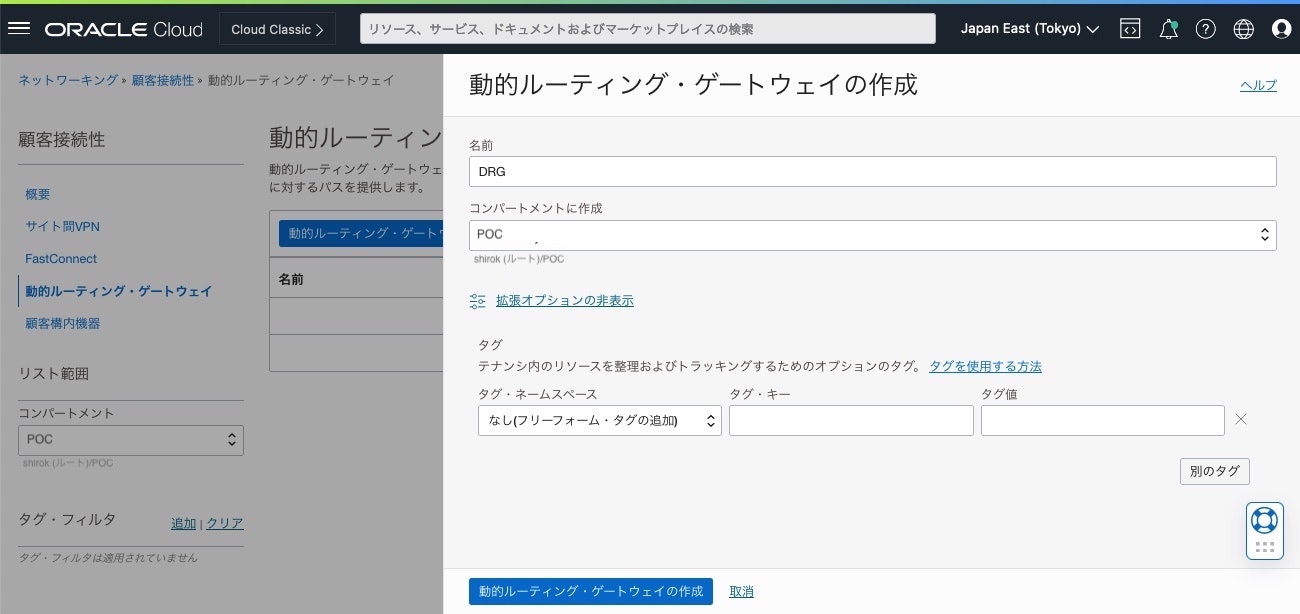Click クリア tag filter link
This screenshot has height=614, width=1300.
(225, 523)
